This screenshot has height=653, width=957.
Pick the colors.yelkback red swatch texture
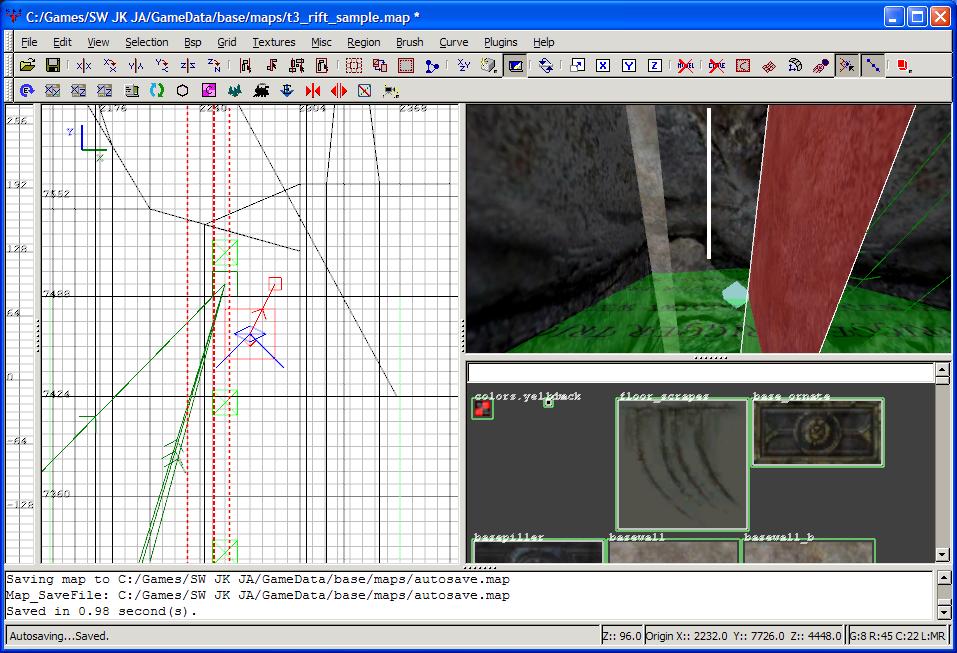coord(482,409)
